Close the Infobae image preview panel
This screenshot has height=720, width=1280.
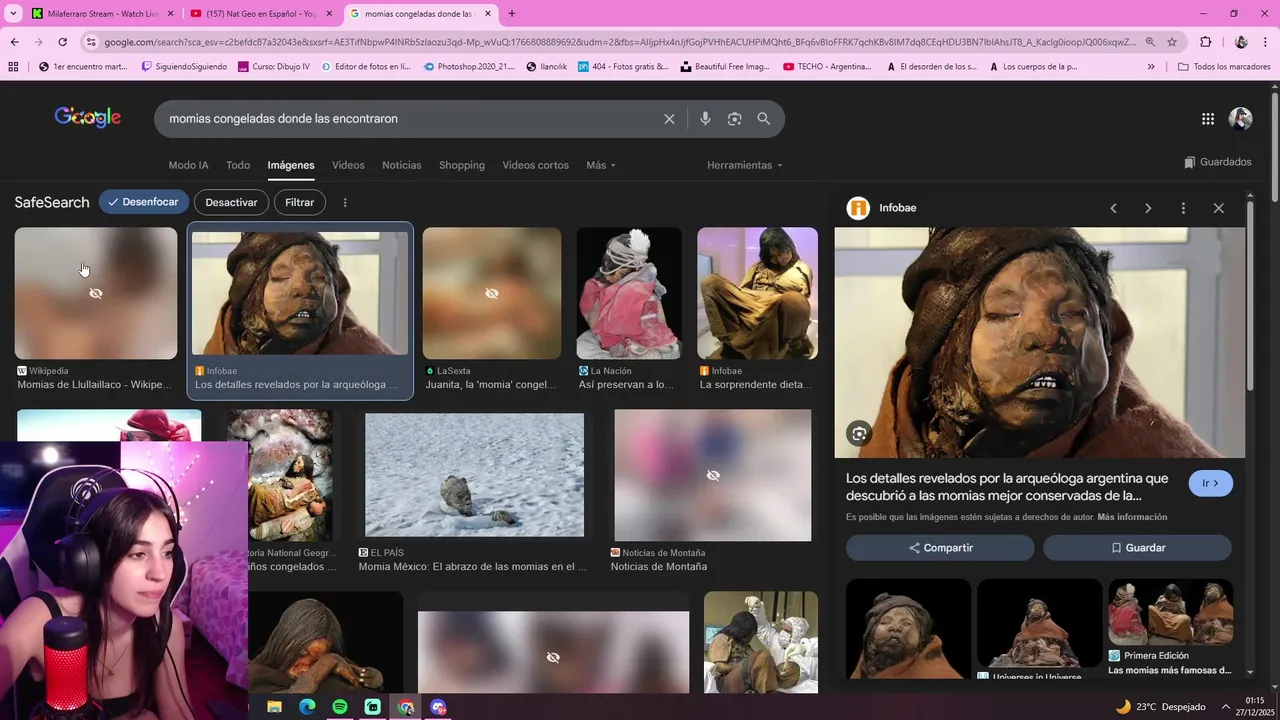[1218, 208]
